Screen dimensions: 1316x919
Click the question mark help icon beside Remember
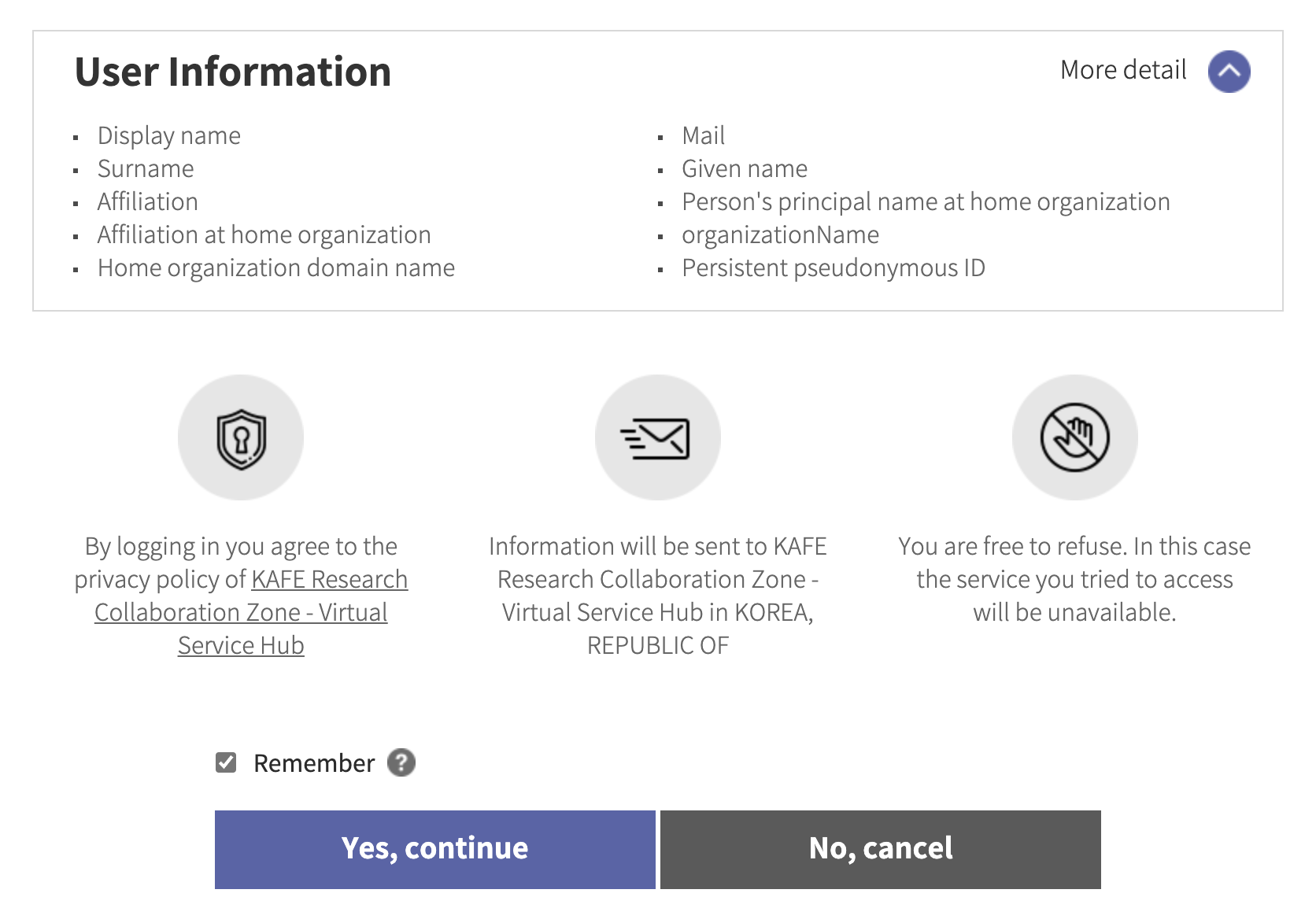pos(401,762)
